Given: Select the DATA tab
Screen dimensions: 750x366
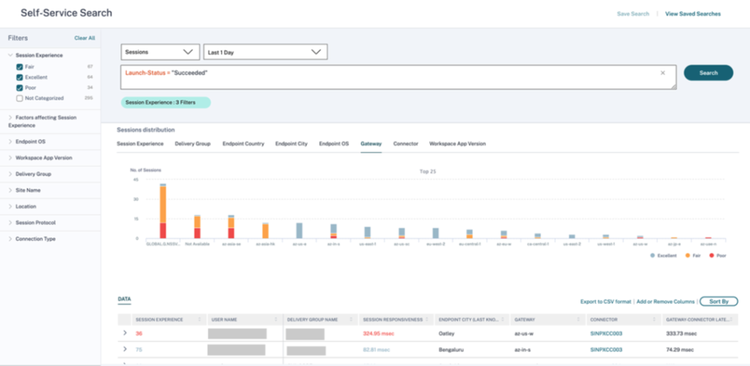Looking at the screenshot, I should (x=124, y=299).
